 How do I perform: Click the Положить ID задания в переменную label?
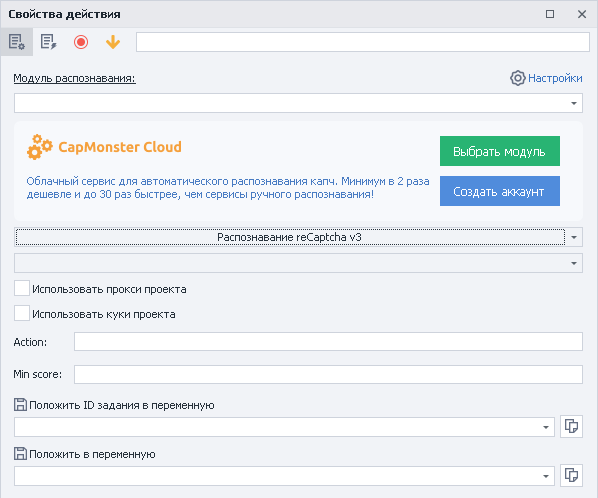[122, 405]
